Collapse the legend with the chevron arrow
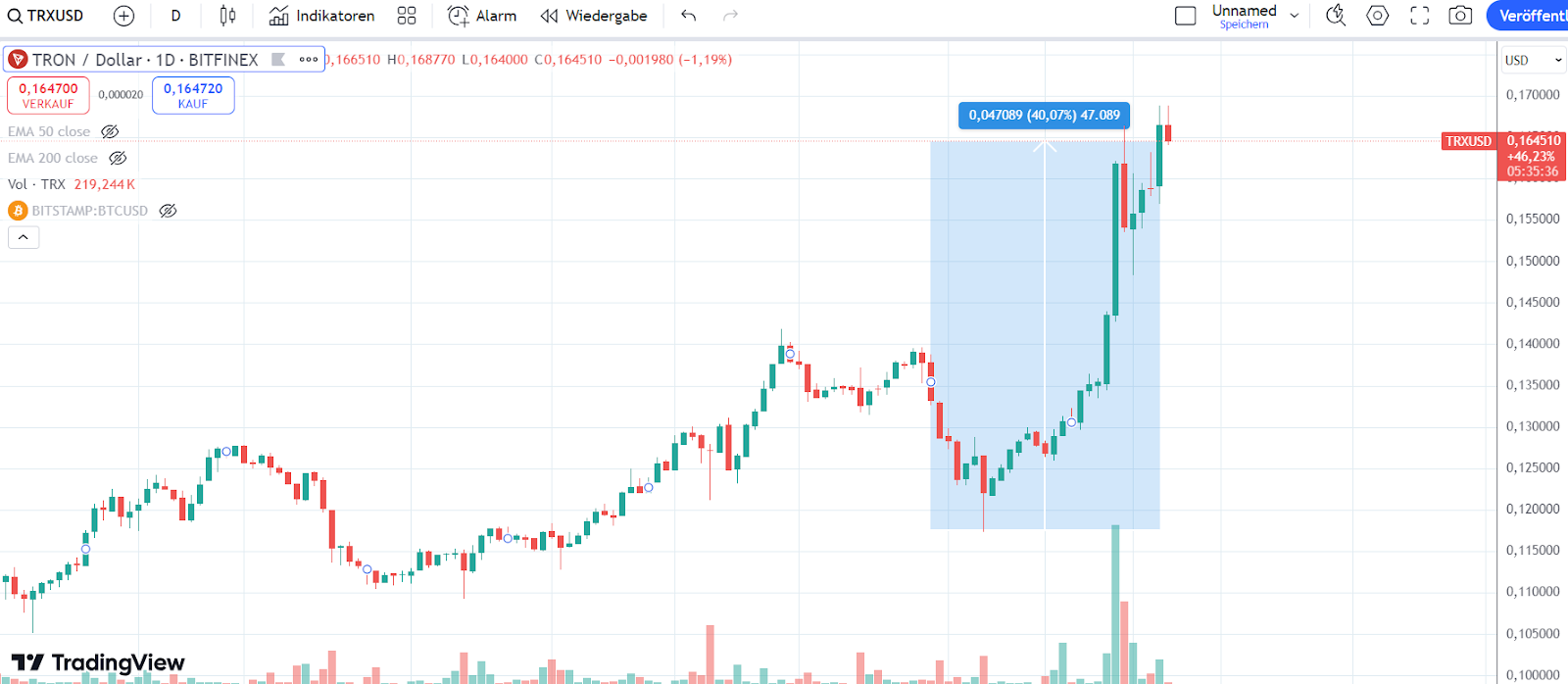Screen dimensions: 1568x684 coord(24,237)
